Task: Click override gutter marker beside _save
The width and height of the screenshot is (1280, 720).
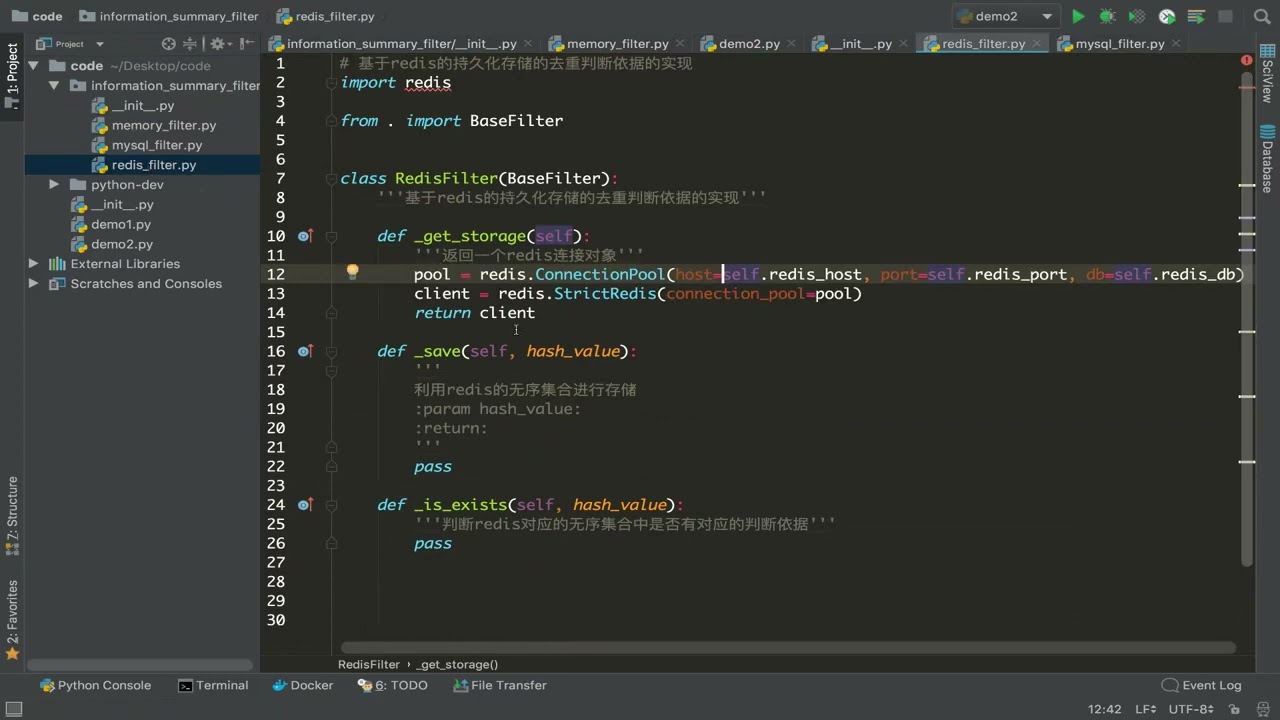Action: [305, 351]
